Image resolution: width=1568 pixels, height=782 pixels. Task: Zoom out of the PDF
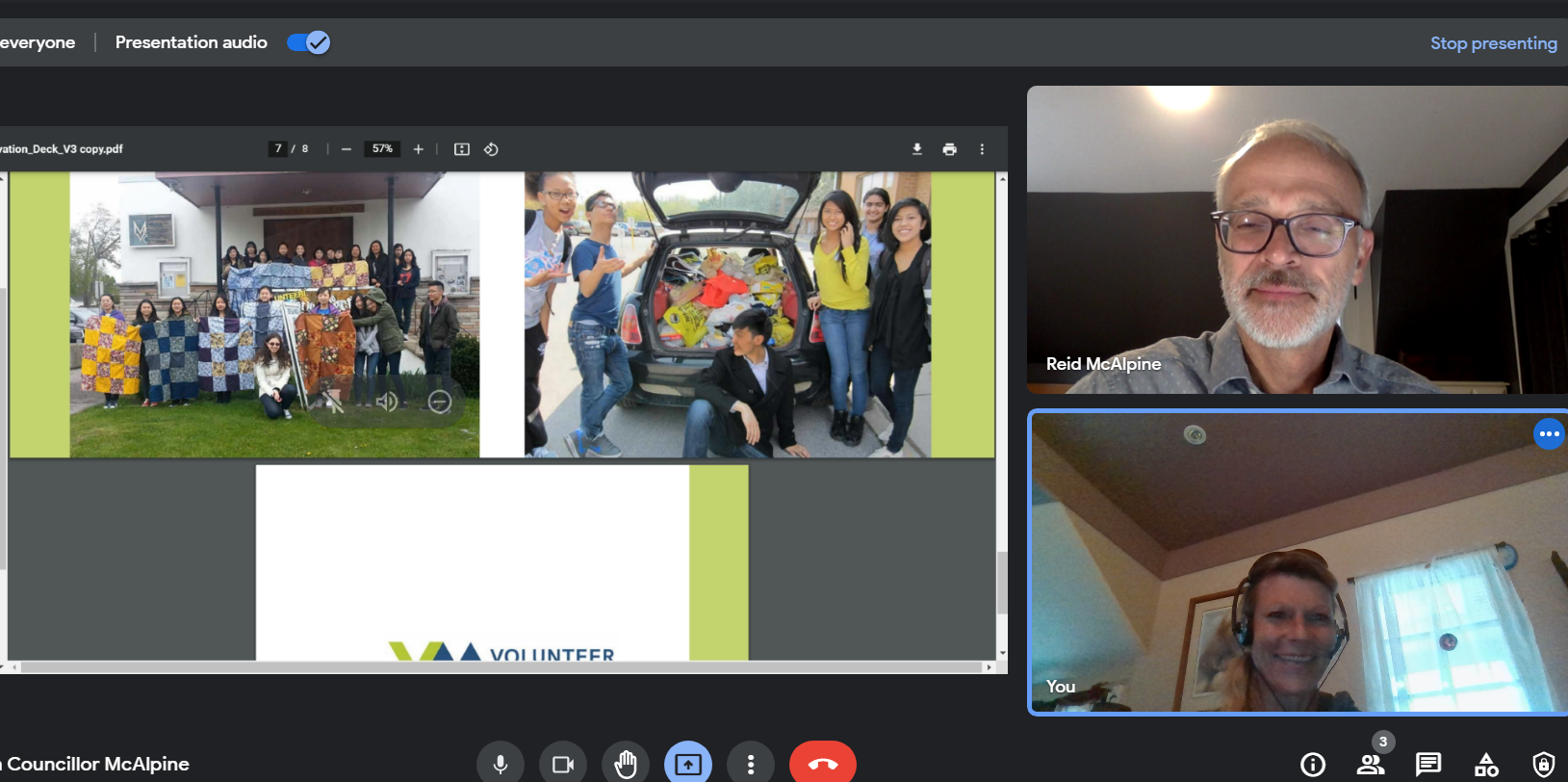pos(347,149)
